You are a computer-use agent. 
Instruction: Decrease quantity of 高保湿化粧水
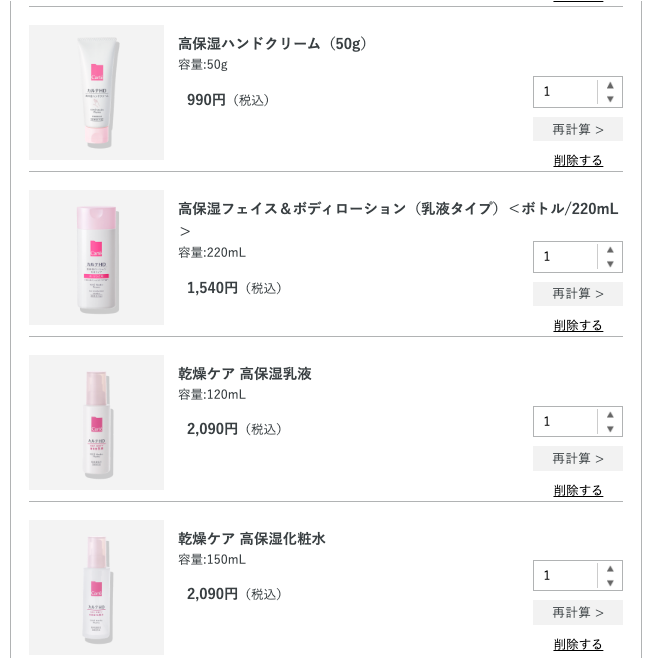click(610, 583)
